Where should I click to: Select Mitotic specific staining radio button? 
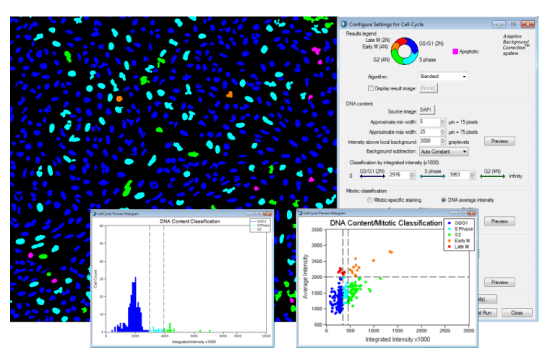pyautogui.click(x=370, y=200)
